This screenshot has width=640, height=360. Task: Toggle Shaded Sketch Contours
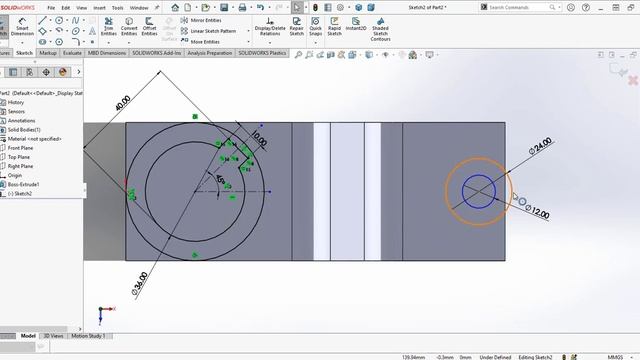click(x=380, y=29)
